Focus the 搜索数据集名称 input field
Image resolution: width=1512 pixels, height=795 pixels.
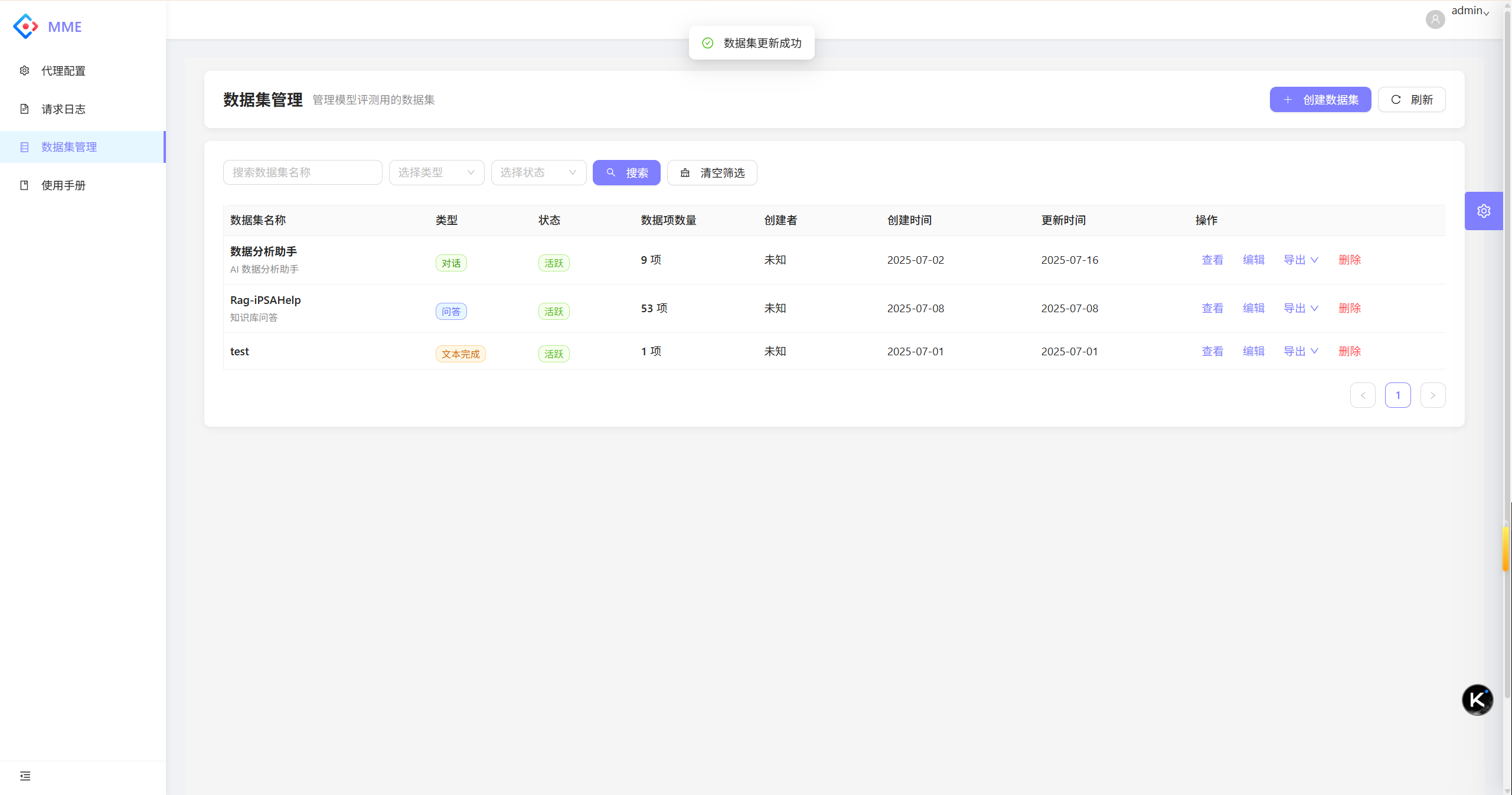coord(302,173)
